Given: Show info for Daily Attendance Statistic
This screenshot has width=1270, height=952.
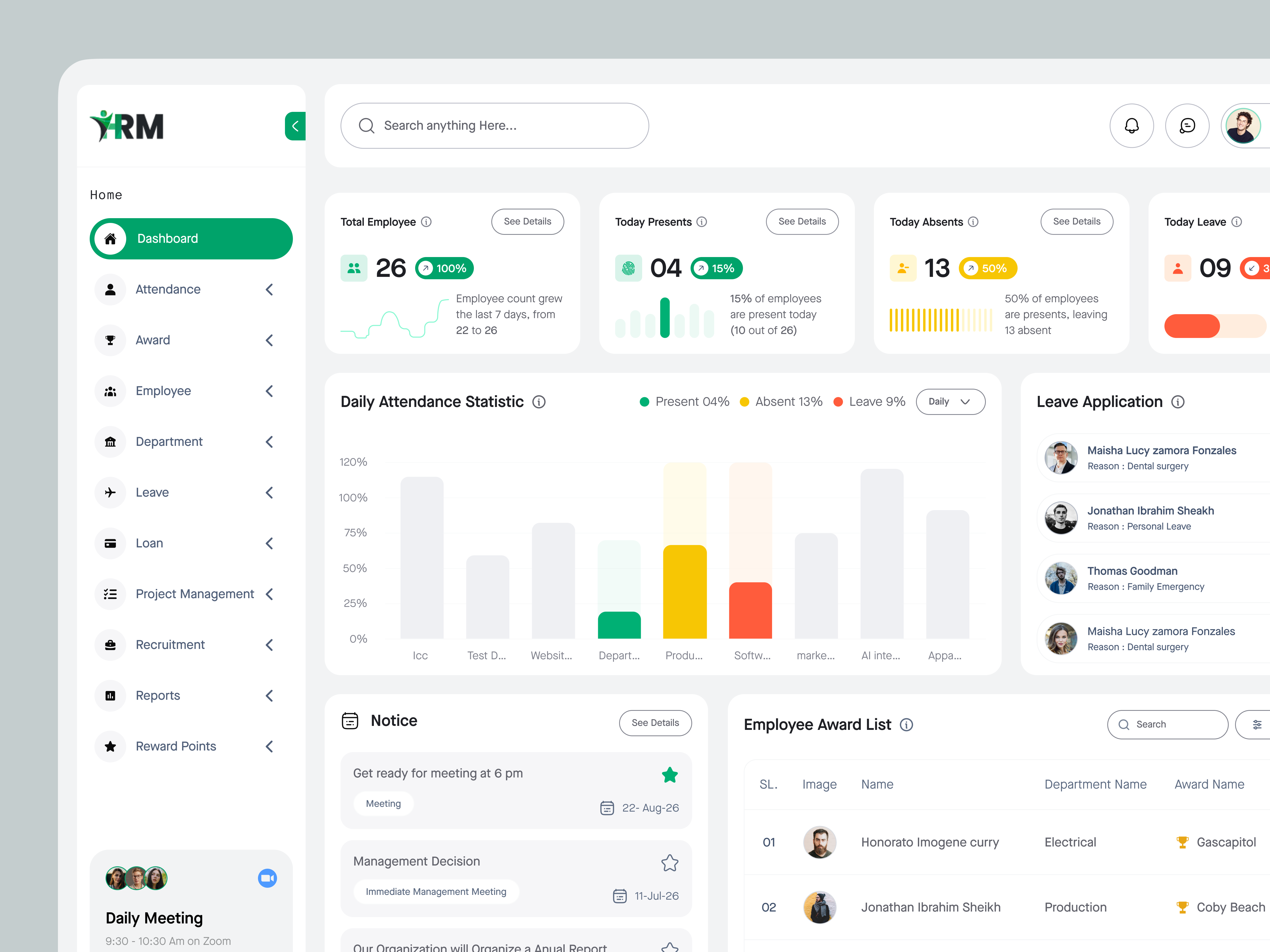Looking at the screenshot, I should click(538, 402).
